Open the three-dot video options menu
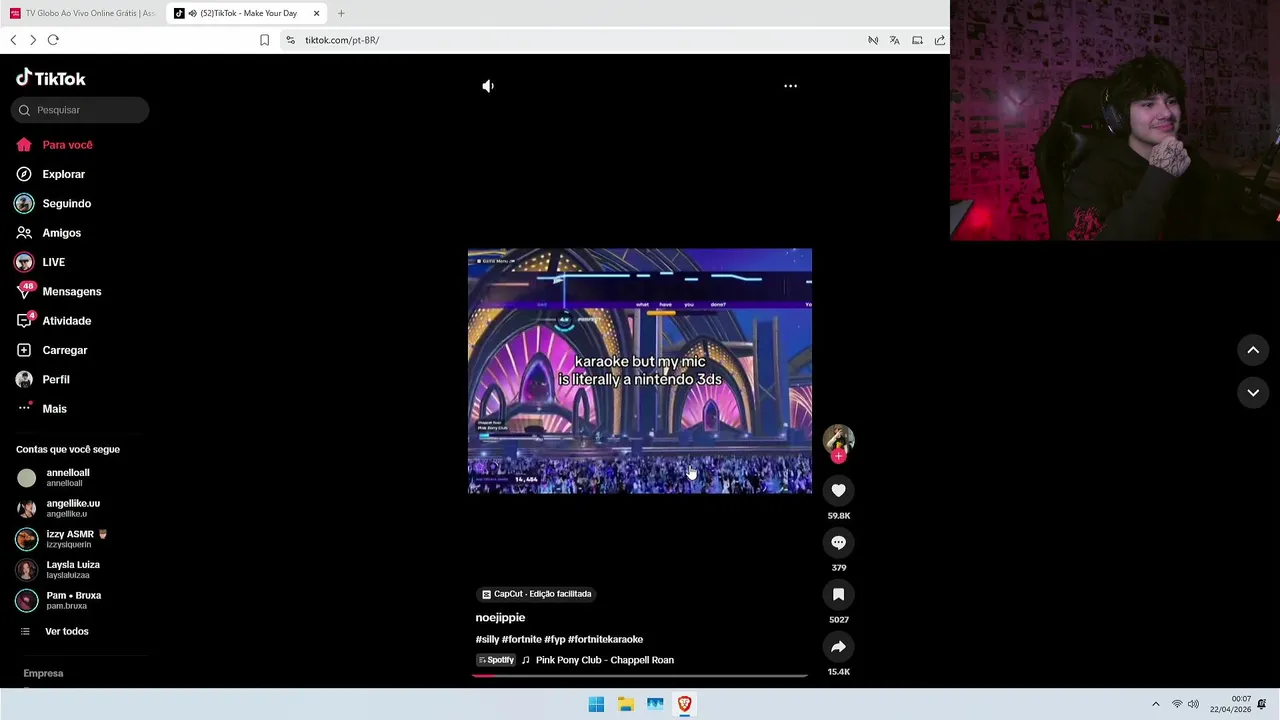Screen dimensions: 1280x720 click(790, 86)
